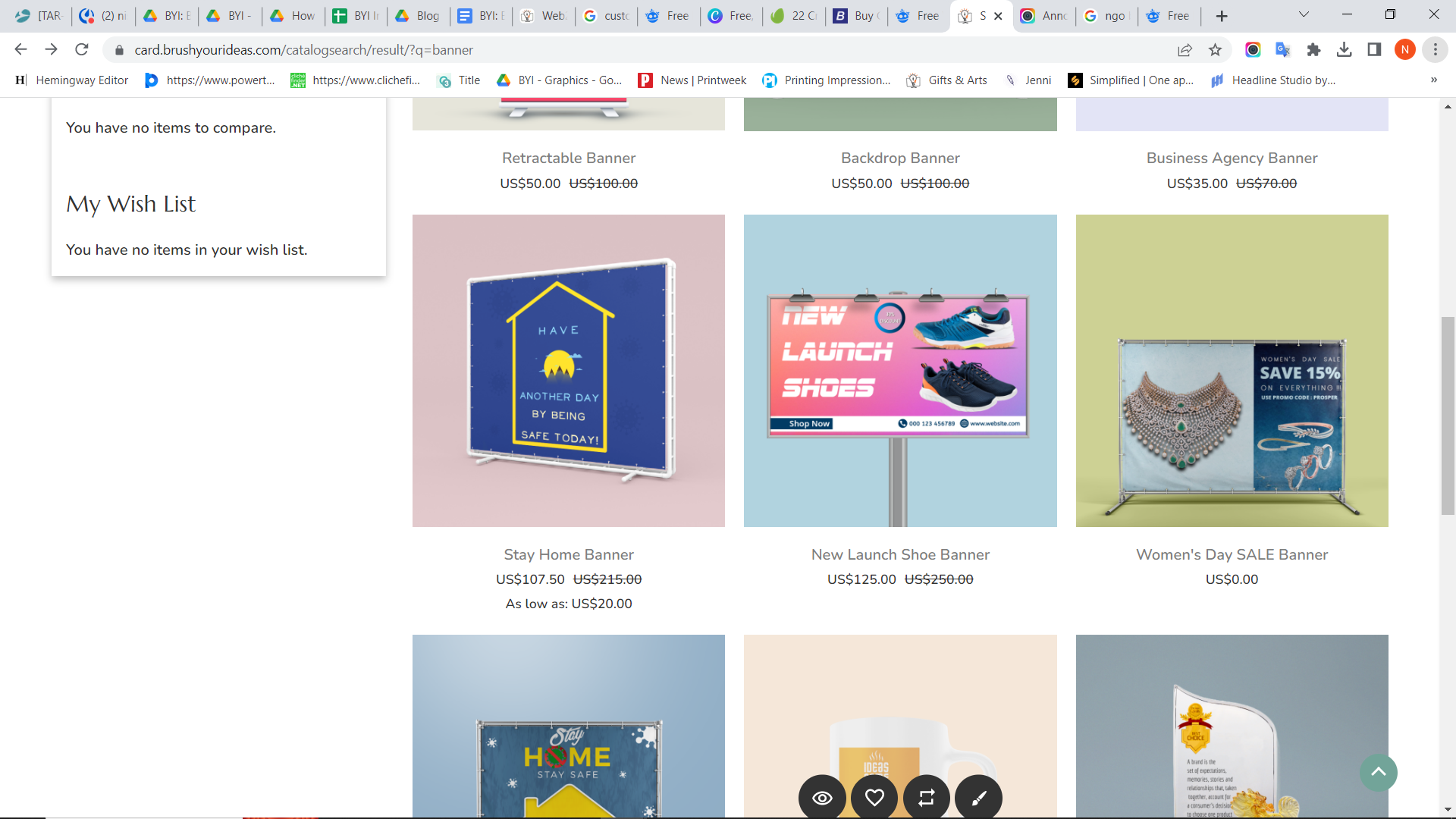Image resolution: width=1456 pixels, height=819 pixels.
Task: Click the quick view eye icon
Action: [822, 797]
